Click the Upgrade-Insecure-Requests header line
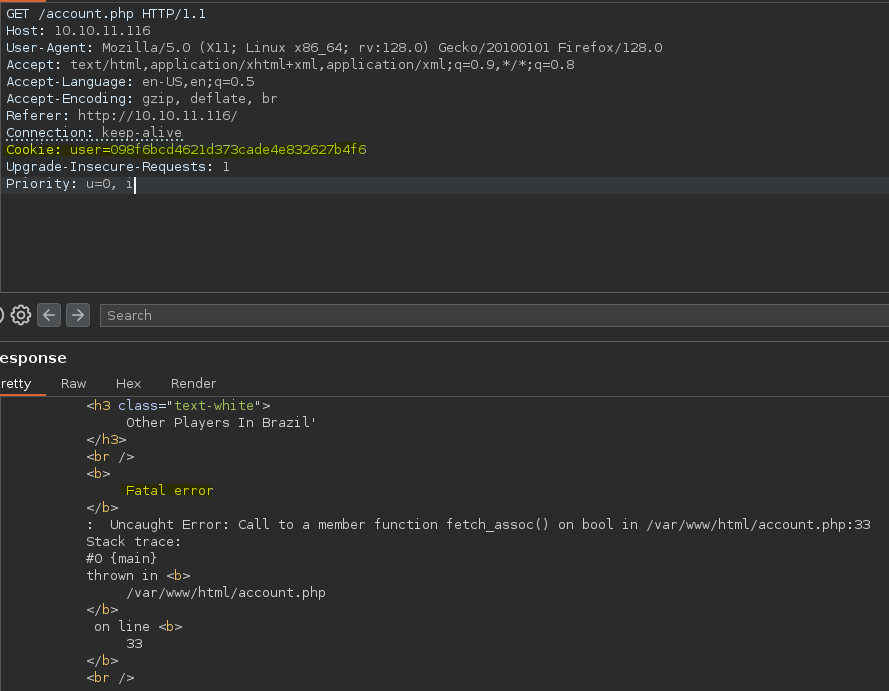 tap(118, 167)
